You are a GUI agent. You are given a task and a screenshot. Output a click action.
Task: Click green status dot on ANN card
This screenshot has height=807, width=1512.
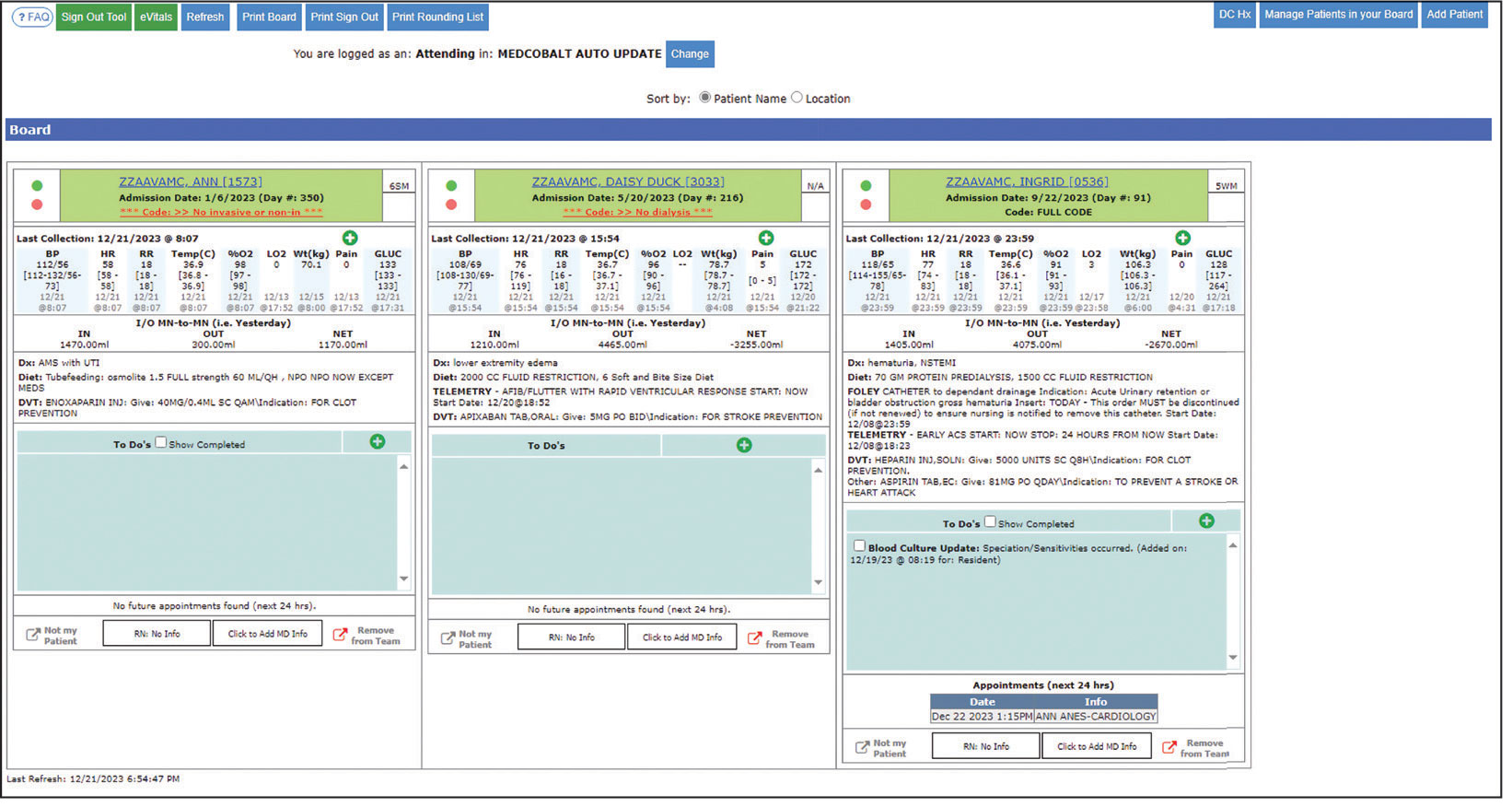click(37, 186)
